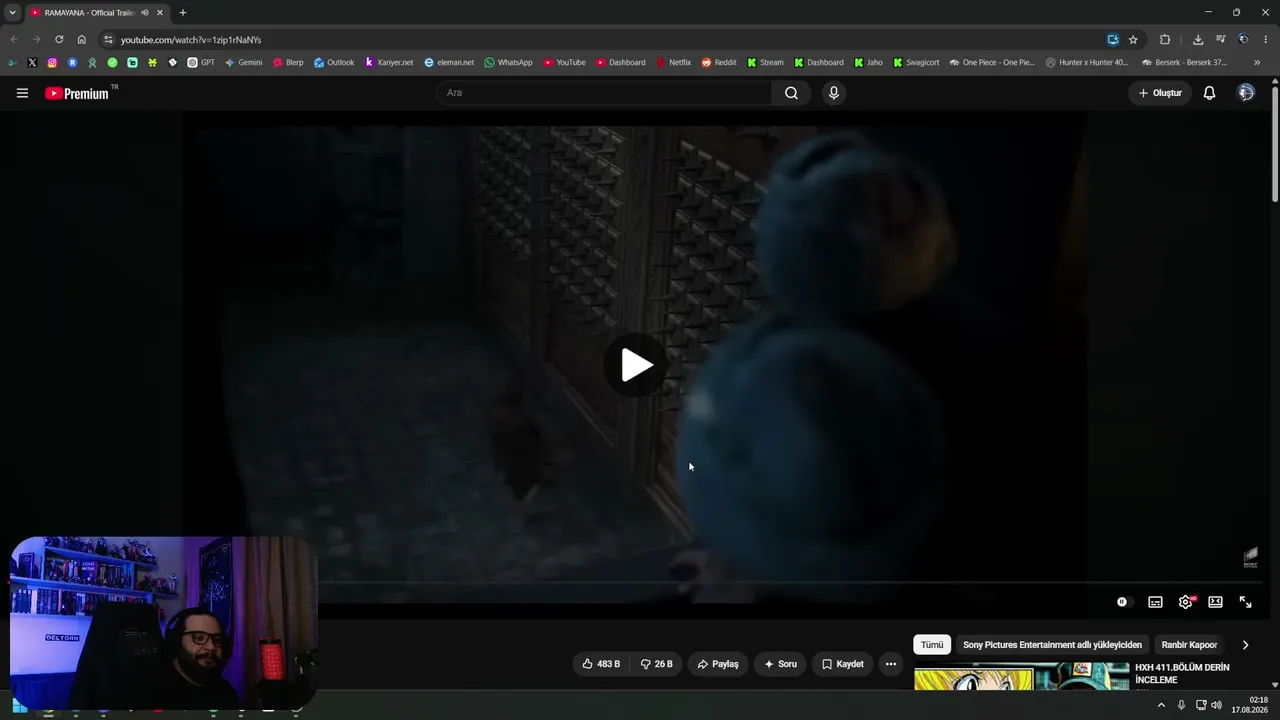Click the Soru ask button
Viewport: 1280px width, 720px height.
[x=780, y=664]
